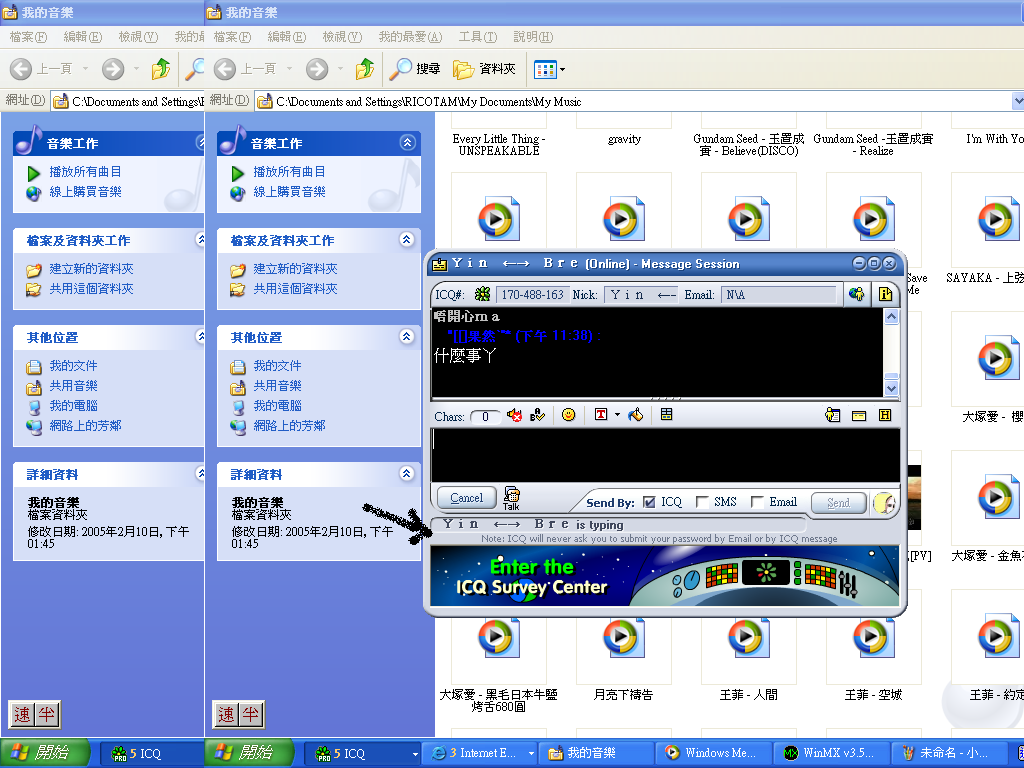
Task: Click the avatar face next to Send
Action: [x=884, y=503]
